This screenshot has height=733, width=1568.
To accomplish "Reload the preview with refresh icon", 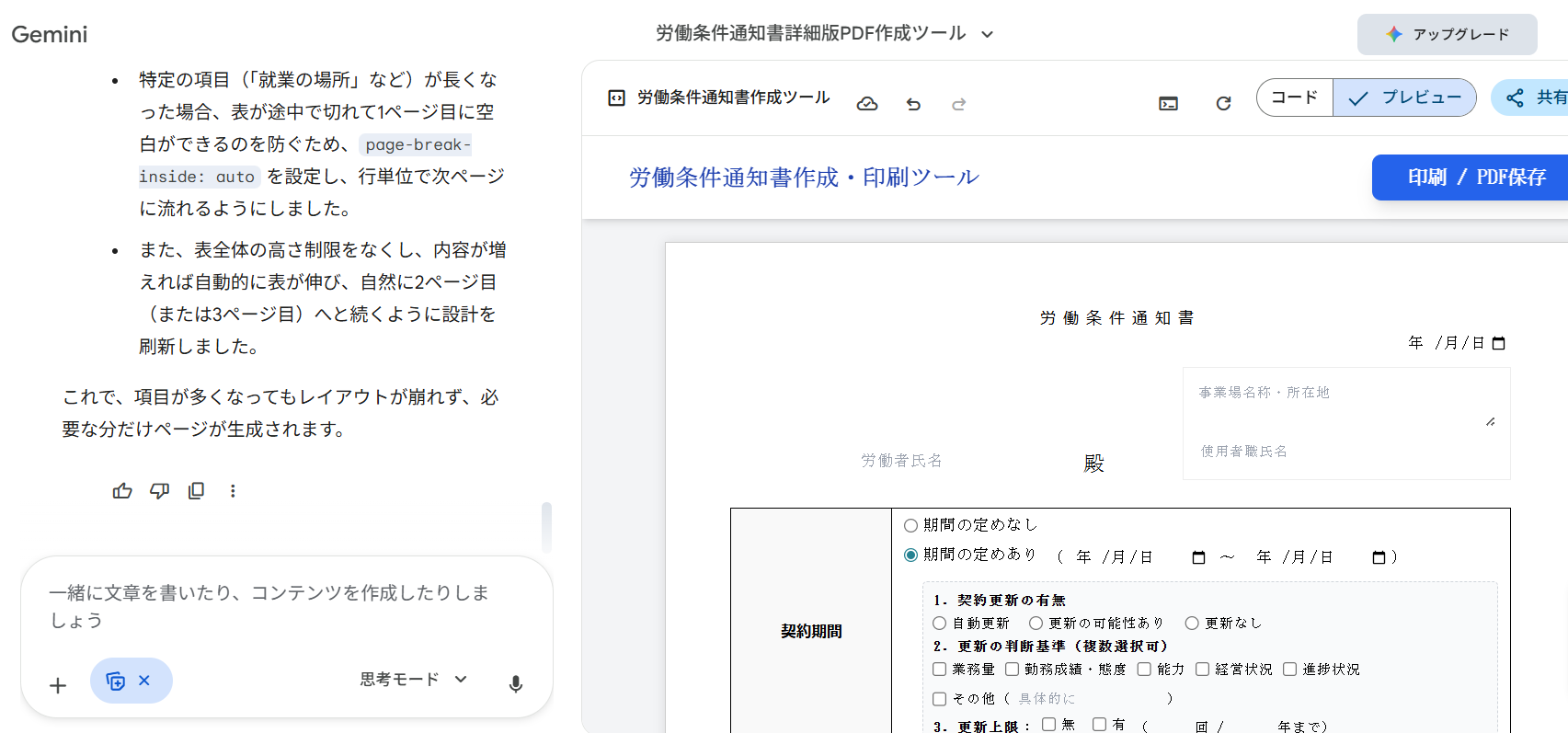I will (1223, 103).
